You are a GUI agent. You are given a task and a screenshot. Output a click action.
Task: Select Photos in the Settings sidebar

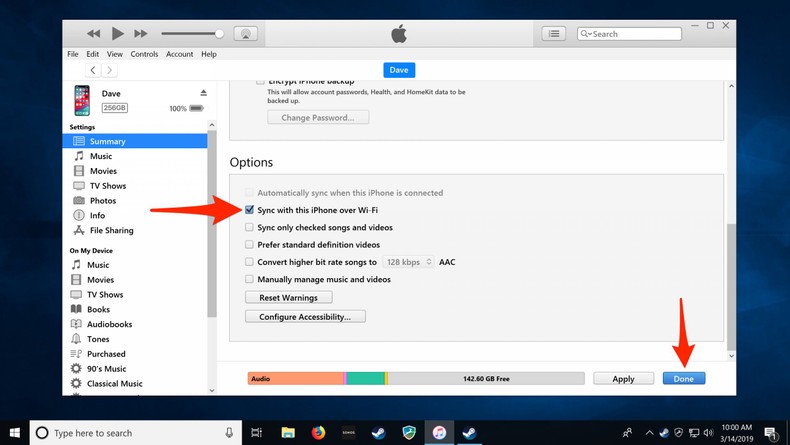point(101,201)
